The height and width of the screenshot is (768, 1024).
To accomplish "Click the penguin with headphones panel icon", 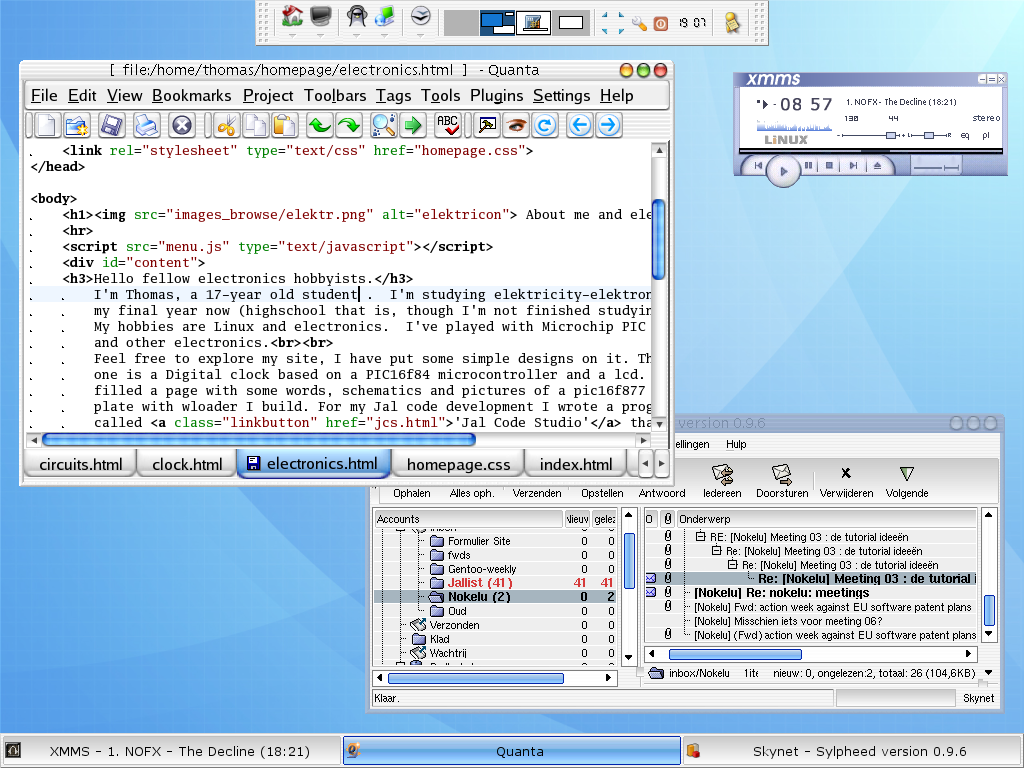I will tap(357, 16).
